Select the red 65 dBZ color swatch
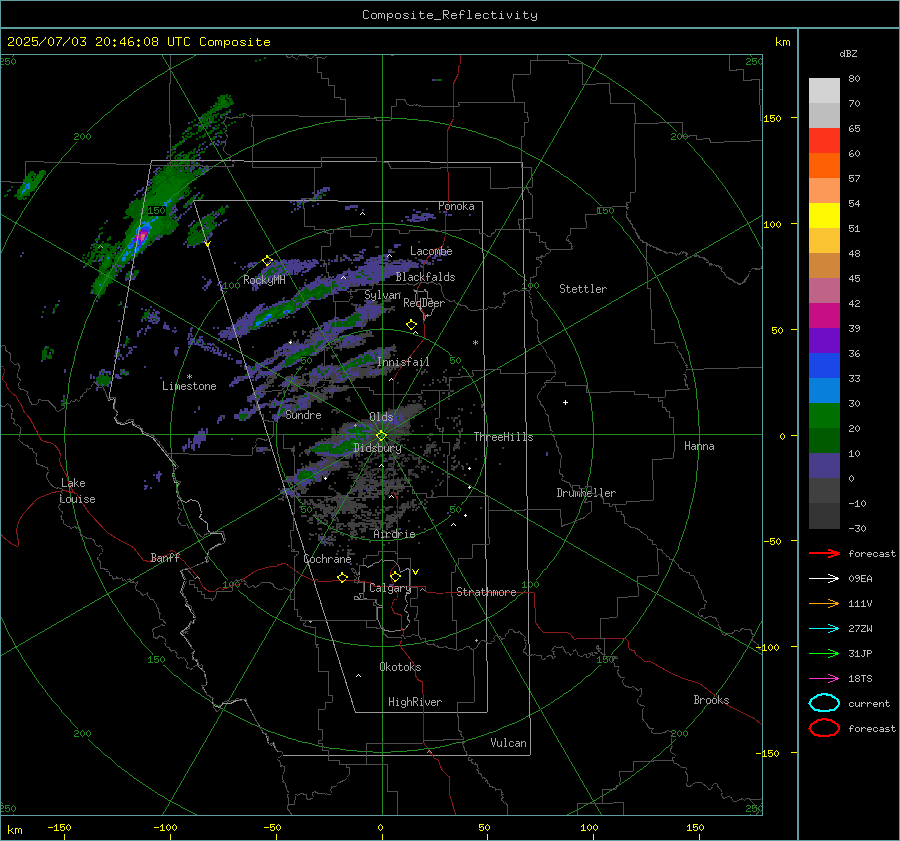The image size is (900, 841). tap(824, 140)
